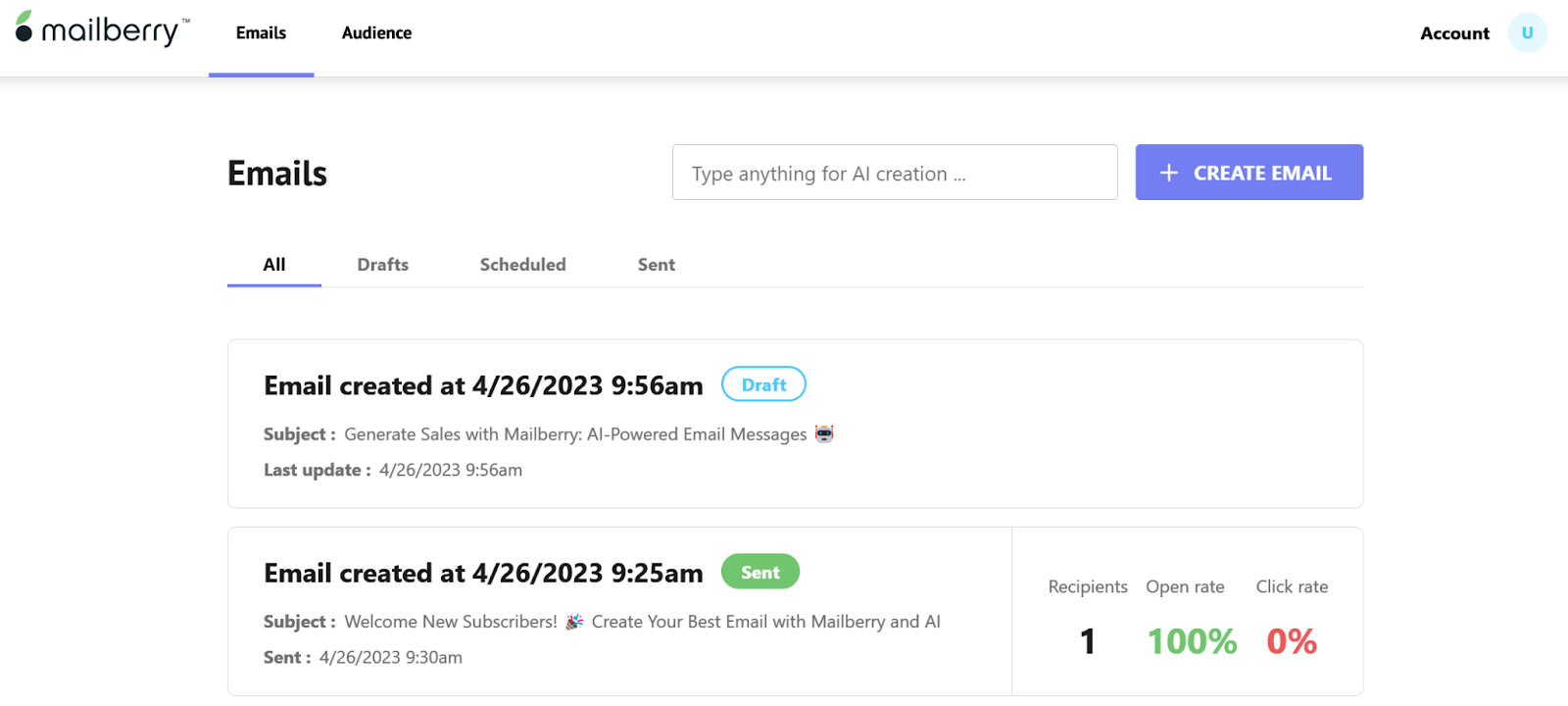The image size is (1568, 706).
Task: Click the robot emoji in draft subject
Action: 824,433
